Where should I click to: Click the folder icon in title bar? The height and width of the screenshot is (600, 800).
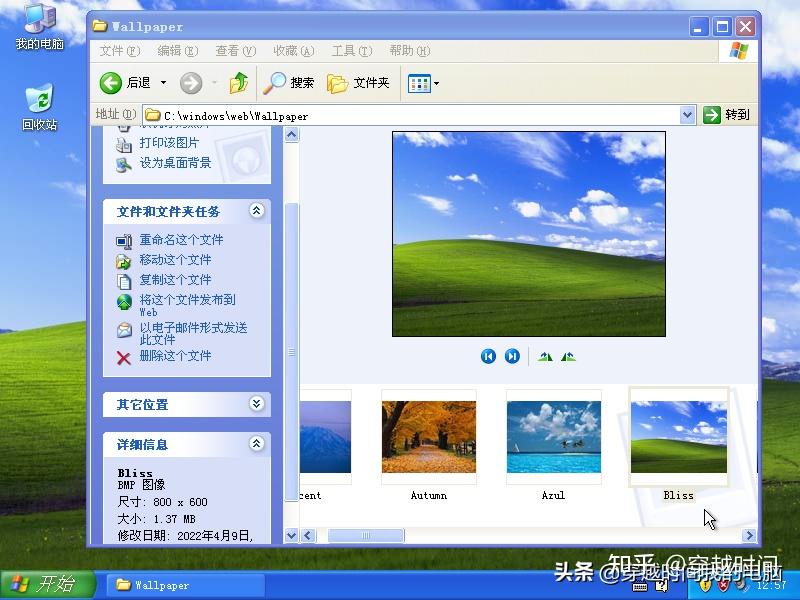[100, 26]
